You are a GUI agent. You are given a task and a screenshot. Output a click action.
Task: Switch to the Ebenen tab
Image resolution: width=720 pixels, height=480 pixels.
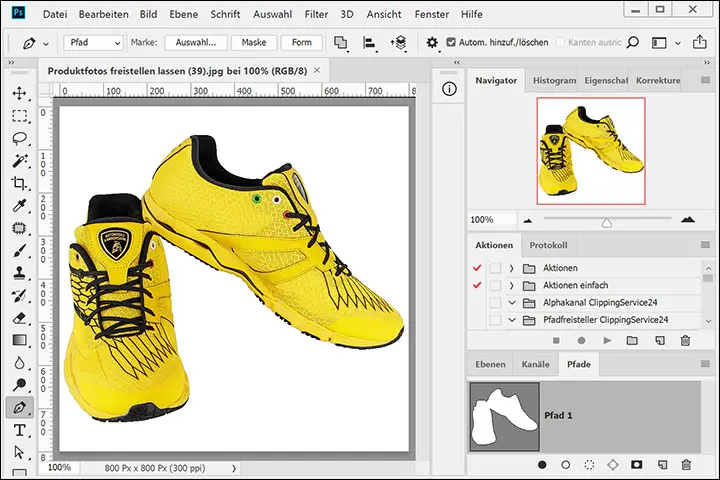(x=490, y=365)
